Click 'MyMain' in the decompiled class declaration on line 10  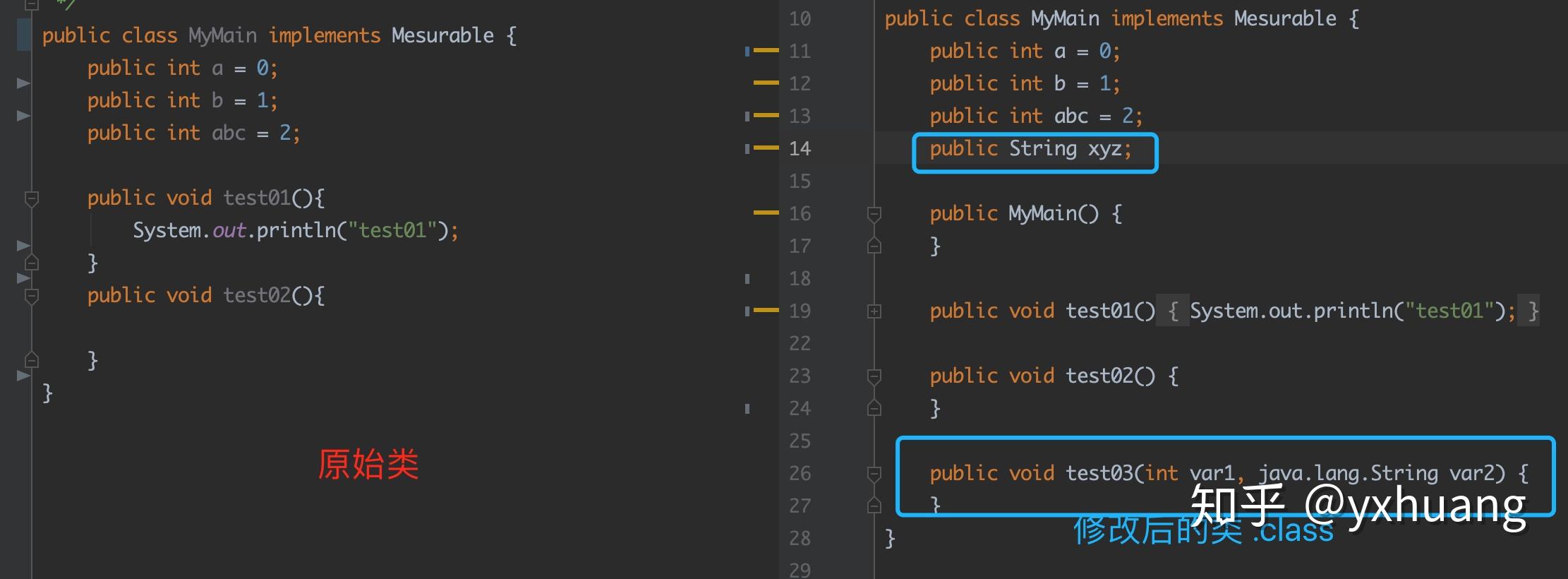1064,18
